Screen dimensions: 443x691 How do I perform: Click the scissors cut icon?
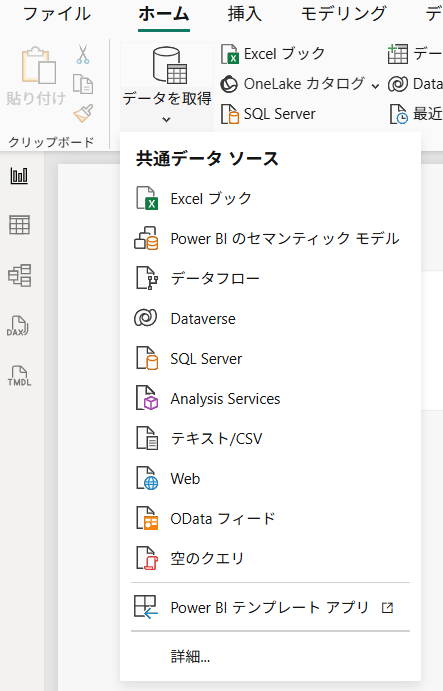pos(83,54)
